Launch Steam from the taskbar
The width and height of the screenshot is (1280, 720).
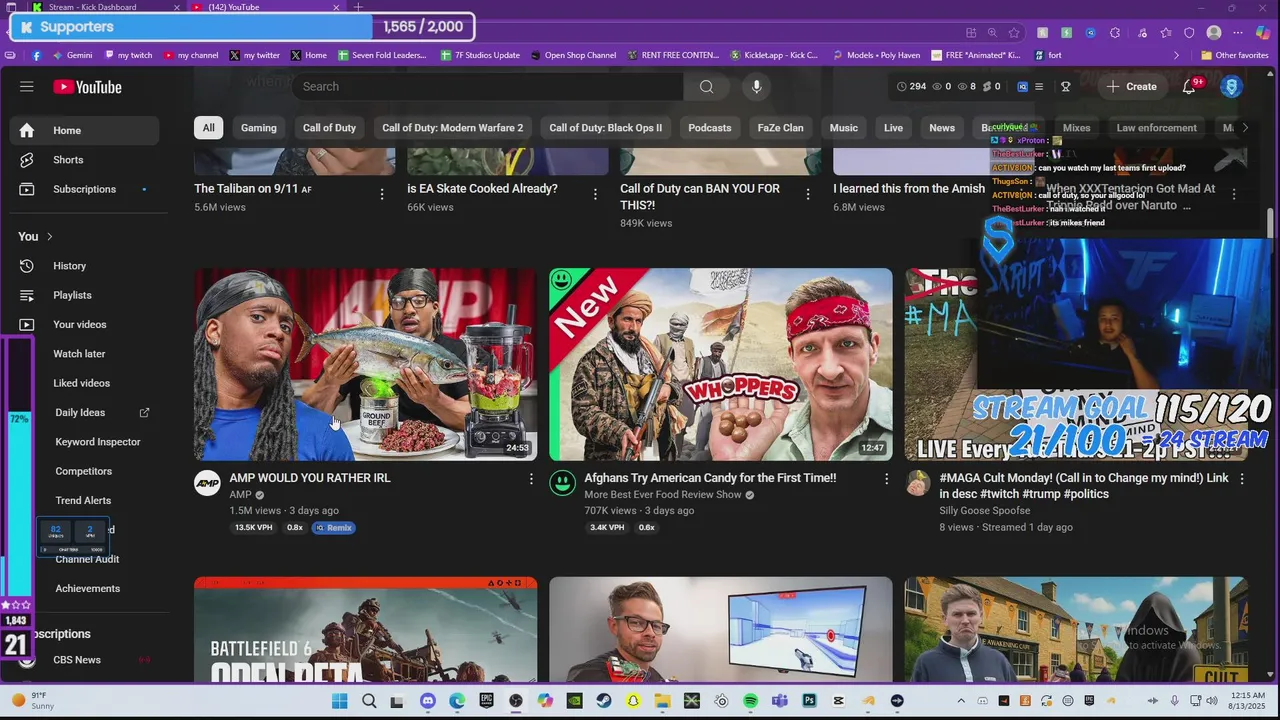[604, 701]
